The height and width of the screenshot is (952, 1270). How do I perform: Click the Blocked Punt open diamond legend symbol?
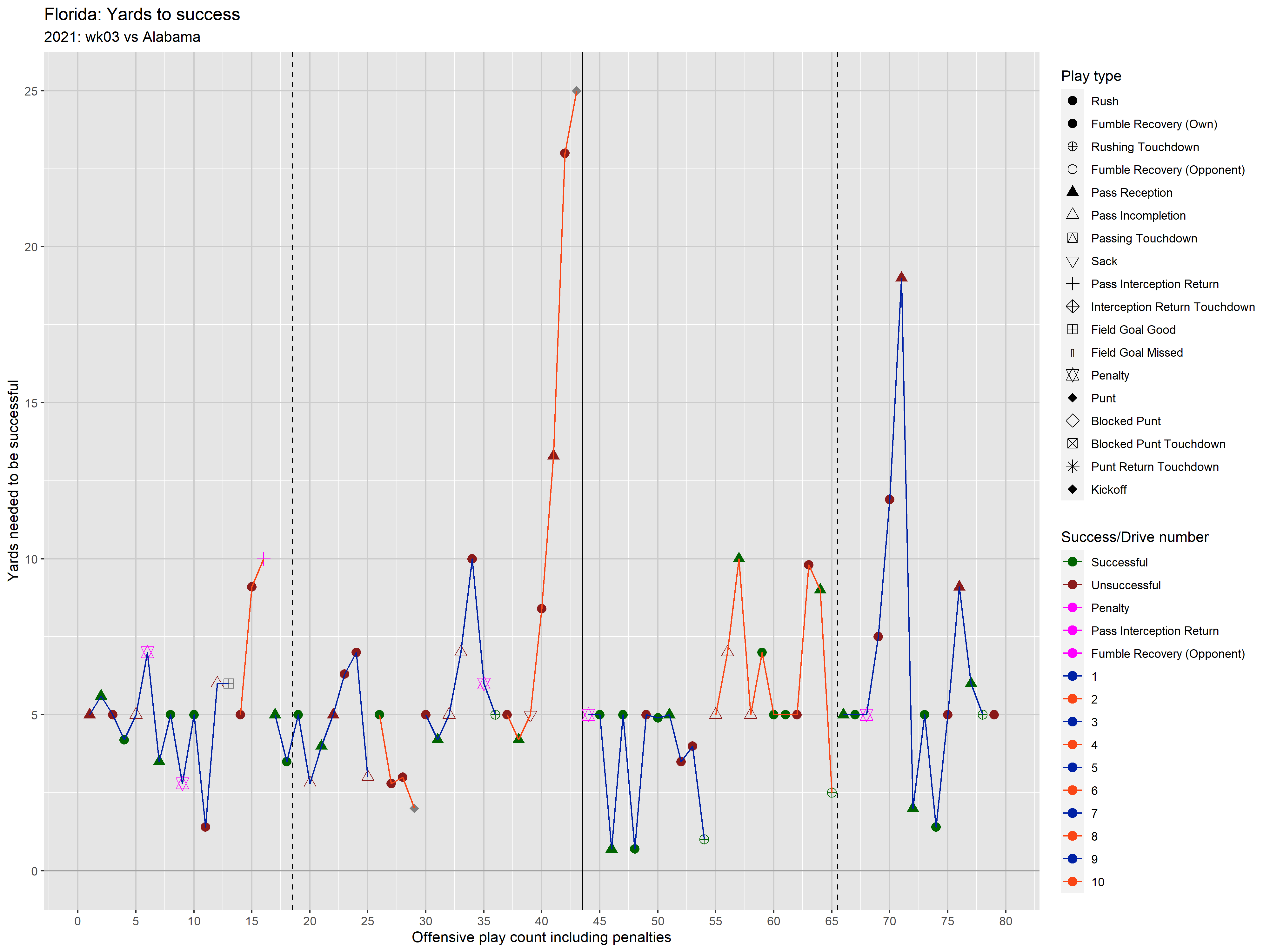(1072, 420)
